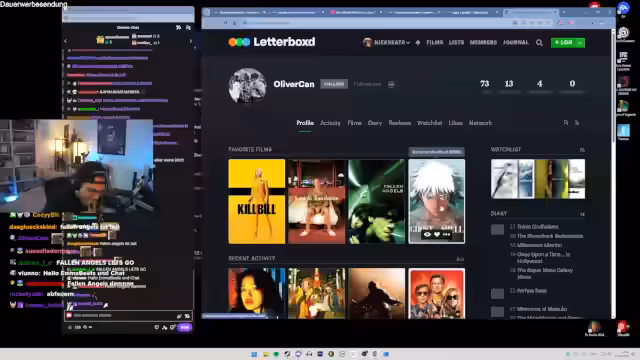640x360 pixels.
Task: Open Windows Start button in taskbar
Action: point(254,354)
